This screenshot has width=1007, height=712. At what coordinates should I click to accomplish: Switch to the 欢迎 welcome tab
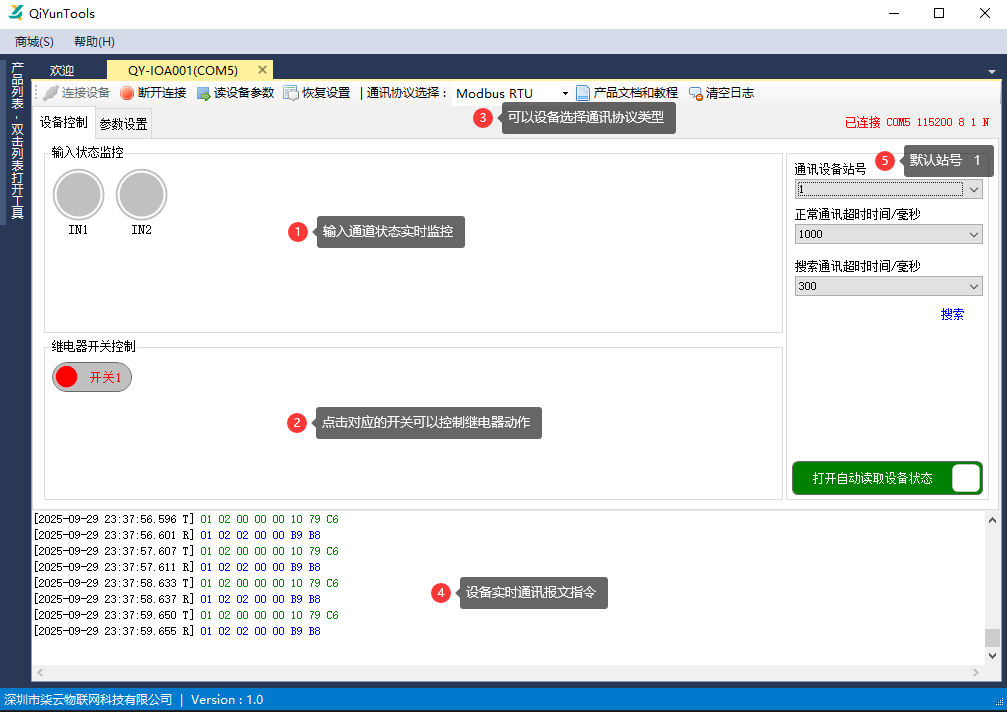click(x=62, y=71)
